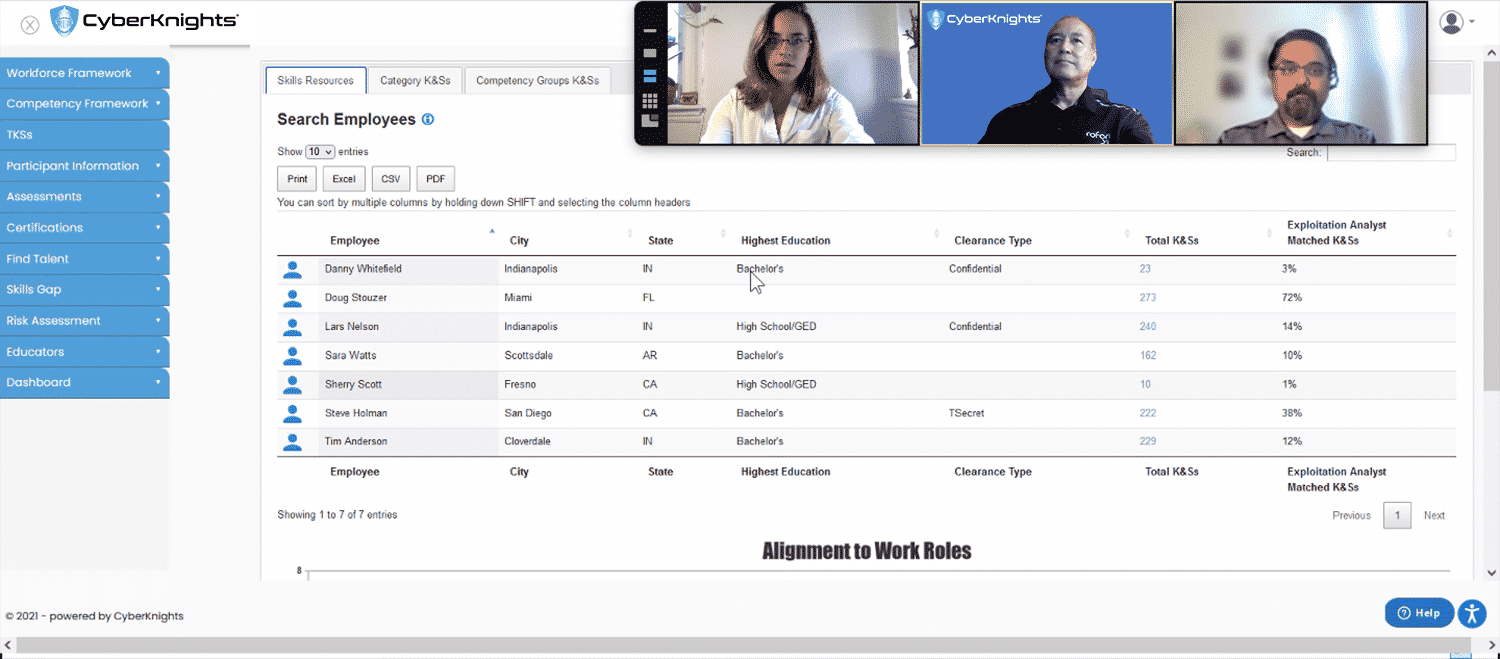This screenshot has width=1500, height=659.
Task: Click the employee Search input field
Action: pyautogui.click(x=1390, y=153)
